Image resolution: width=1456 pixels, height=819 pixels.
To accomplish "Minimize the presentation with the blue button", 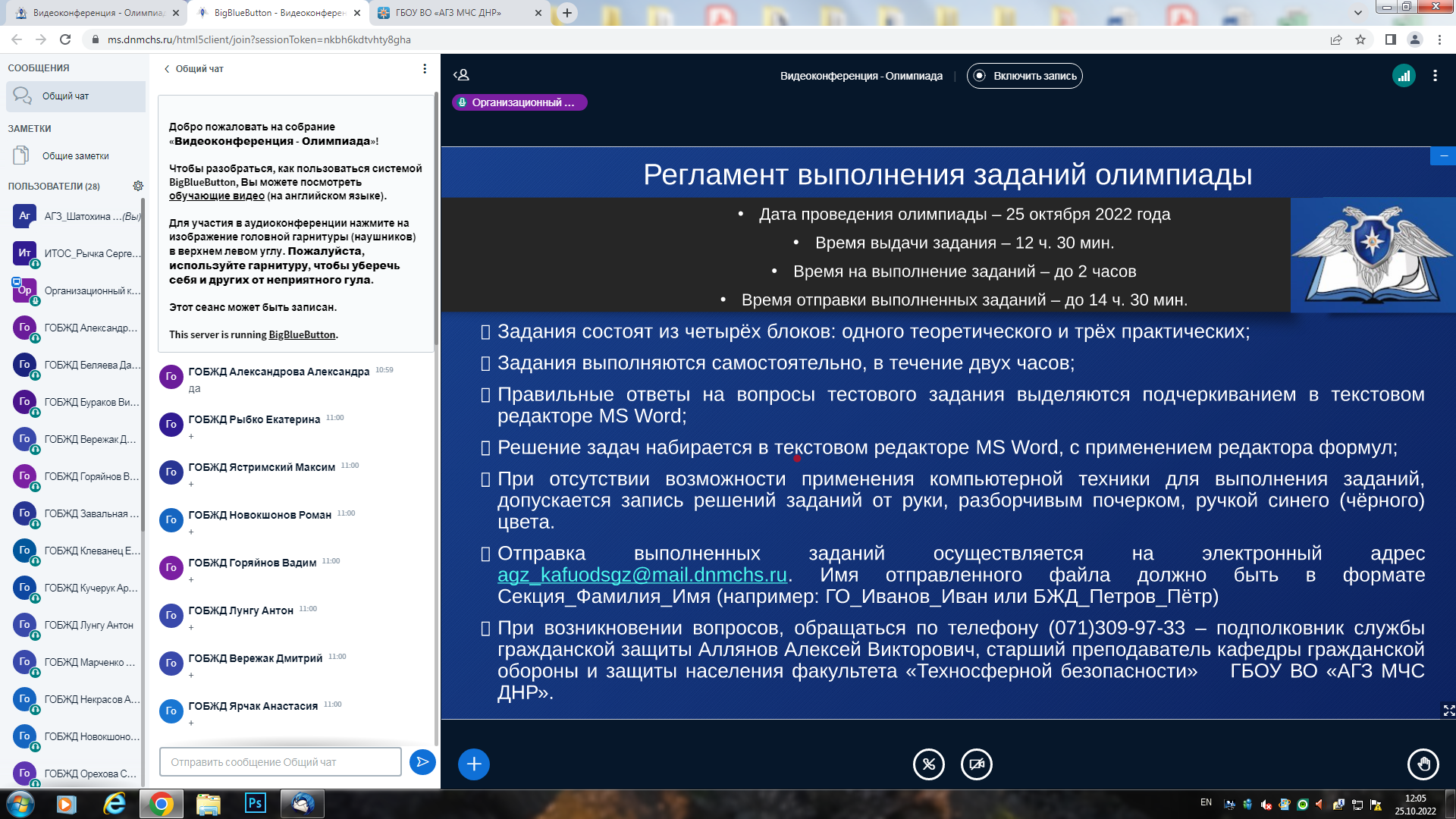I will tap(1443, 155).
